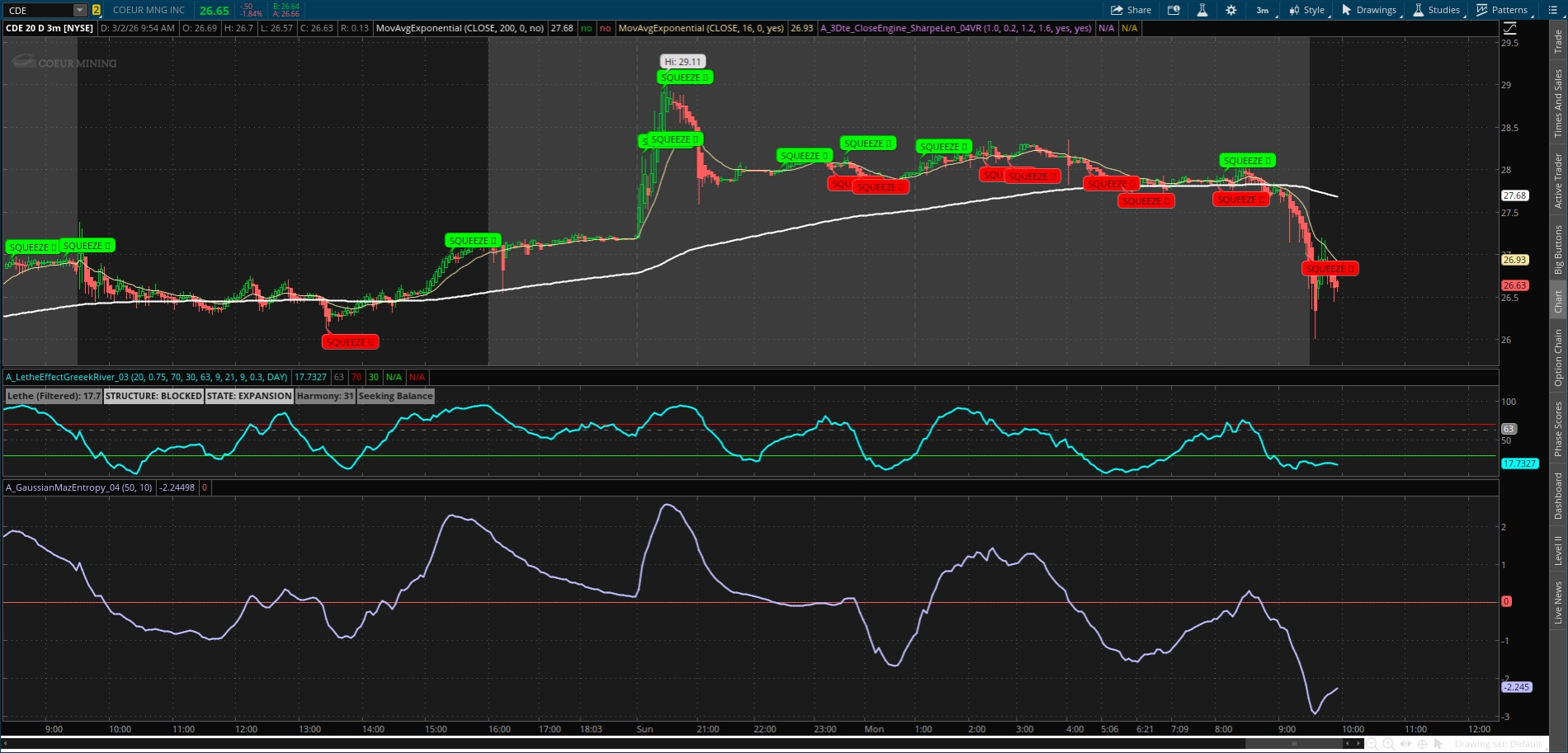Type in the CDE symbol input field

tap(37, 10)
